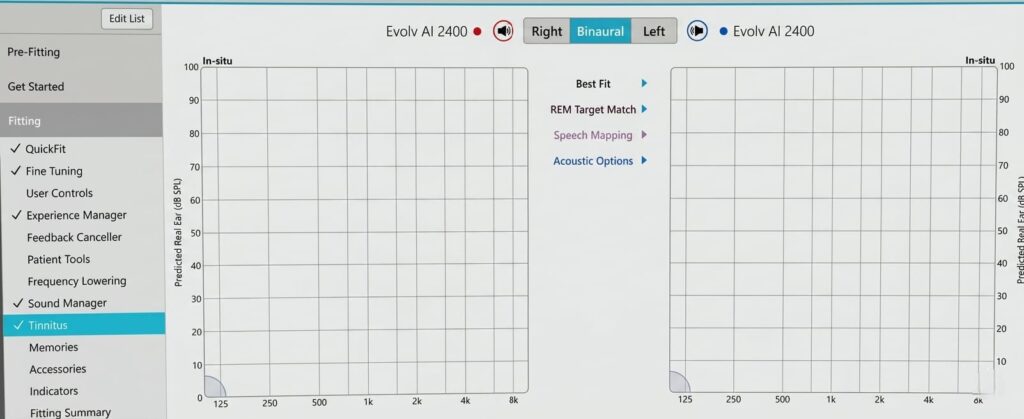Screen dimensions: 1024x419
Task: Open the Sound Manager page
Action: pos(67,303)
